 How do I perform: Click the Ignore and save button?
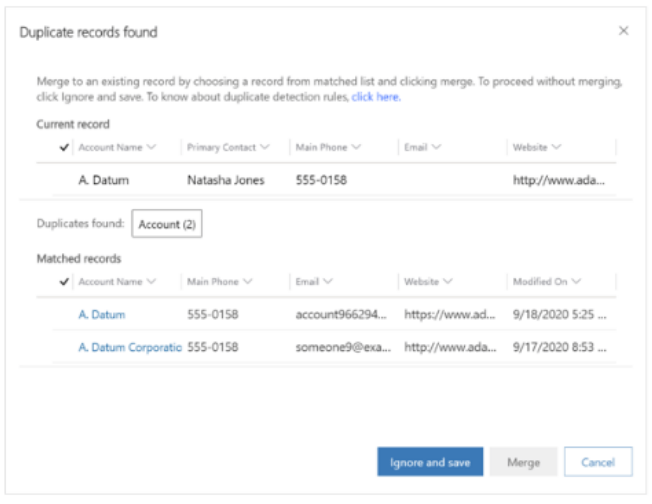click(430, 462)
